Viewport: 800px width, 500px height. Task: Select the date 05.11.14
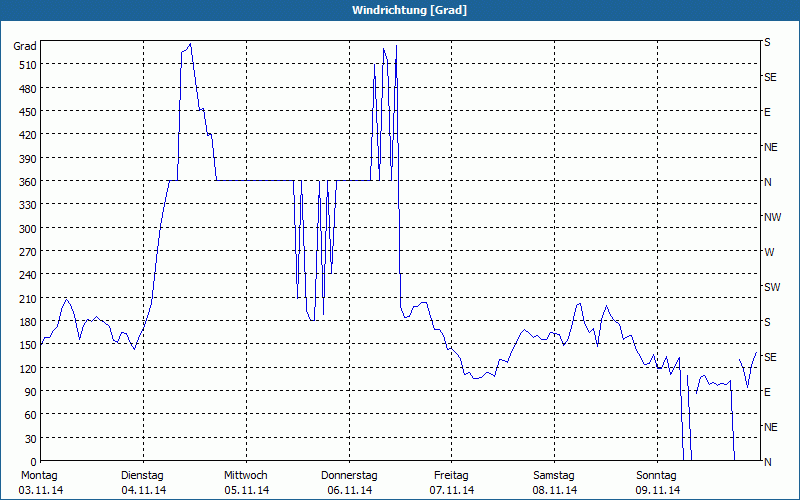point(246,490)
